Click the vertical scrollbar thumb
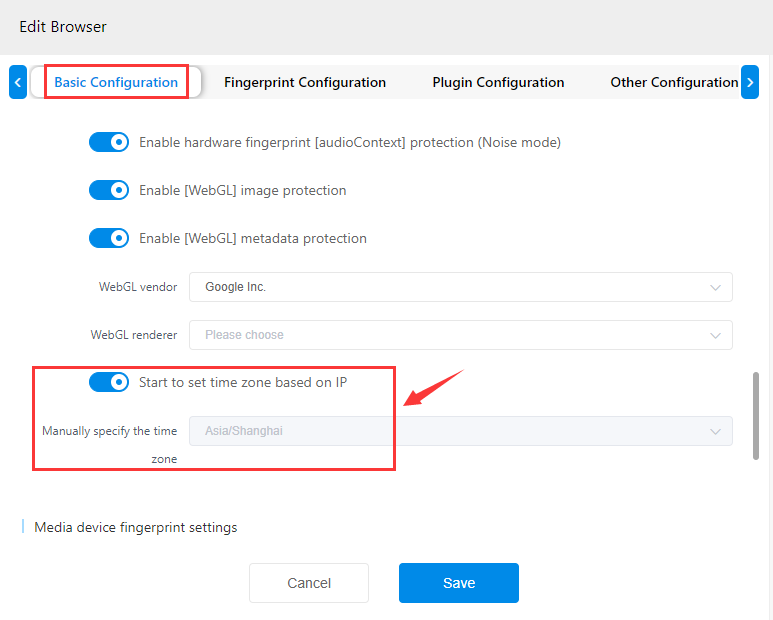The height and width of the screenshot is (620, 773). coord(756,416)
